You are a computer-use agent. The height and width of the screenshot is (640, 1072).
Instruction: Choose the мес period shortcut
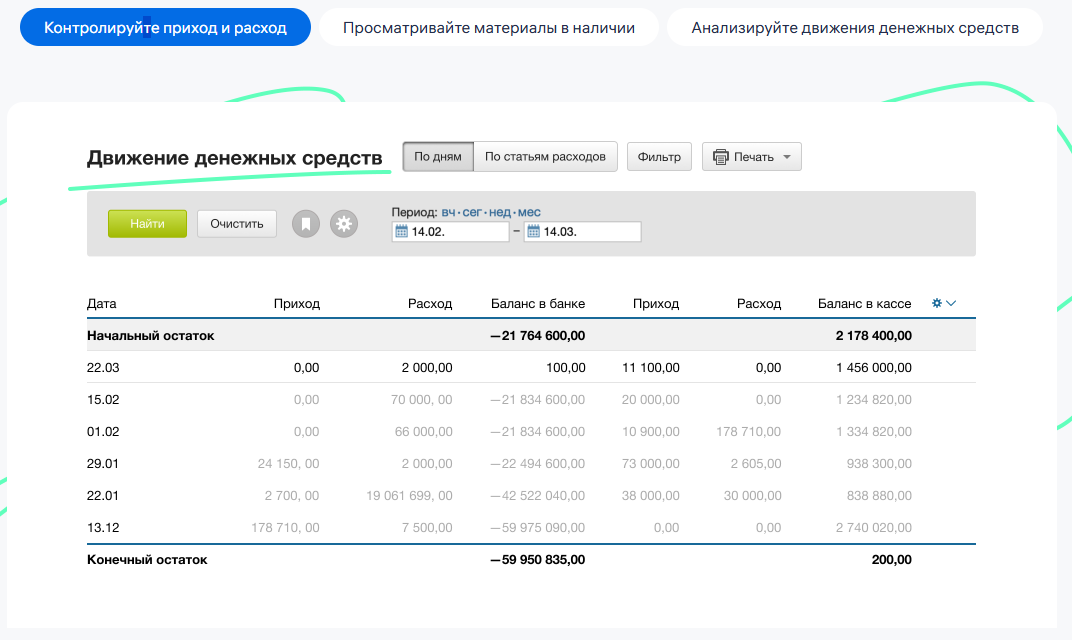529,212
